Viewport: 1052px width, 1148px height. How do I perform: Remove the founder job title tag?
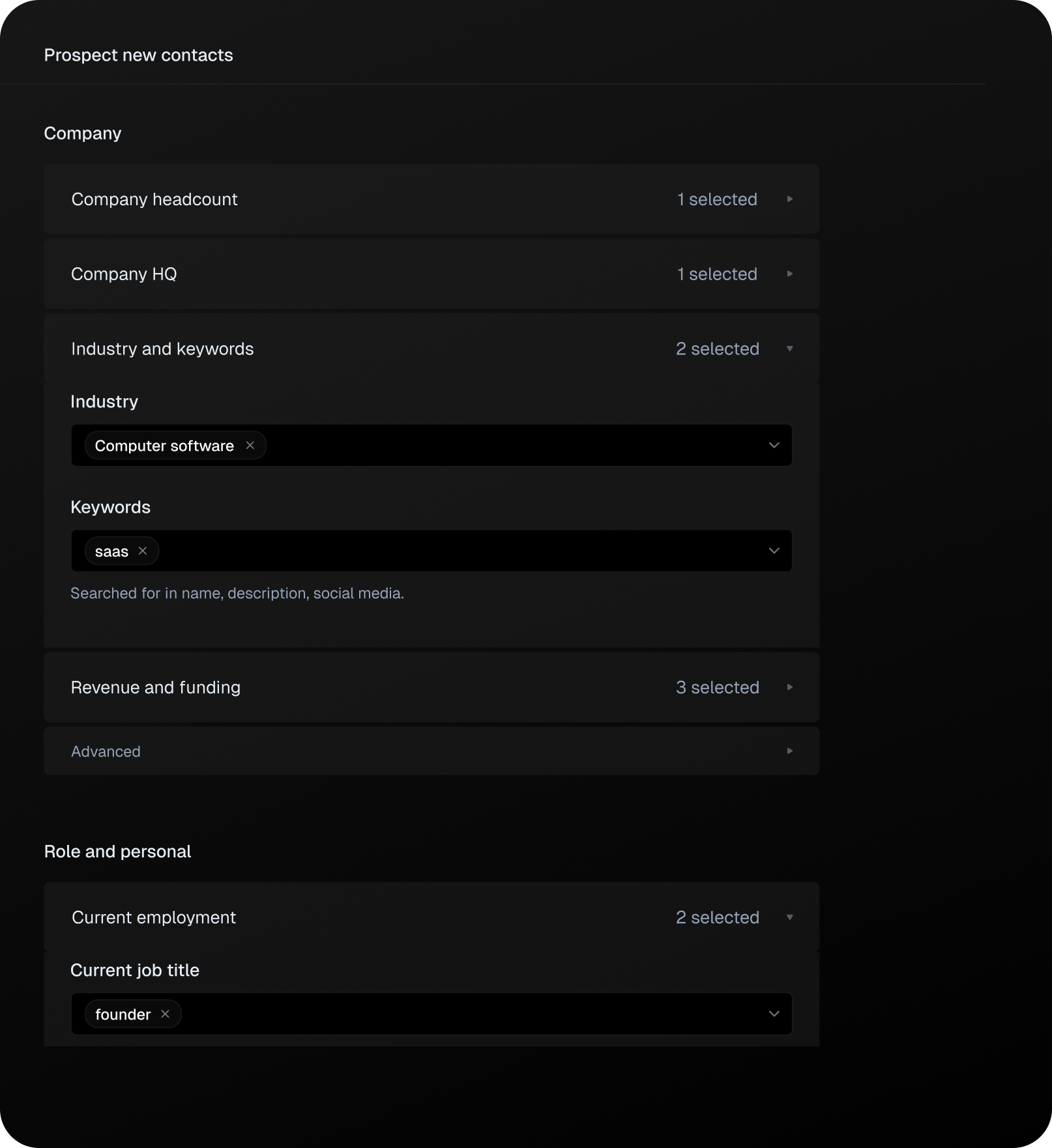[x=165, y=1014]
